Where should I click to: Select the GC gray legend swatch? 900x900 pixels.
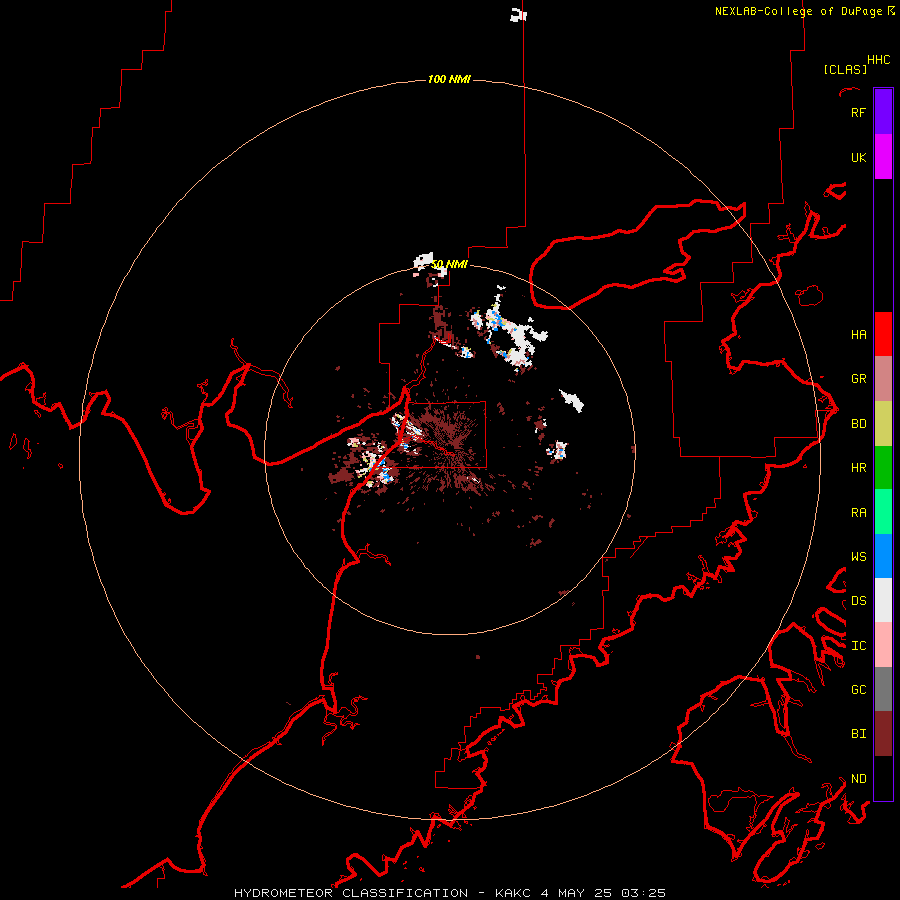pos(883,689)
